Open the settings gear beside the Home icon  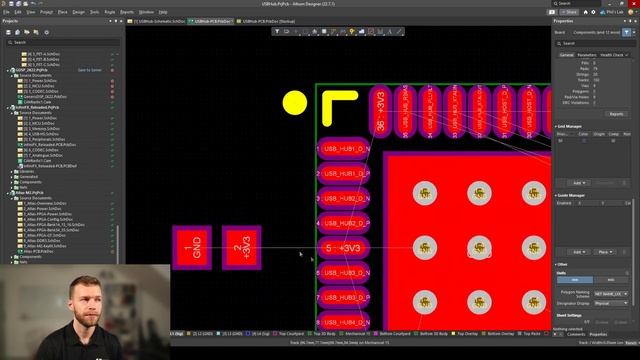593,12
